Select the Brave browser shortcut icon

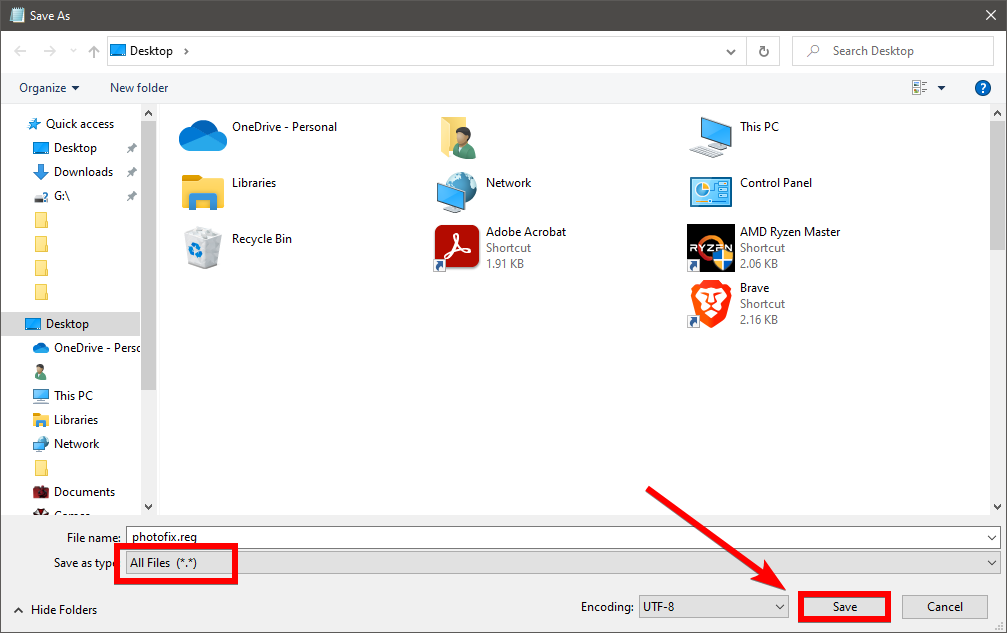click(x=711, y=304)
